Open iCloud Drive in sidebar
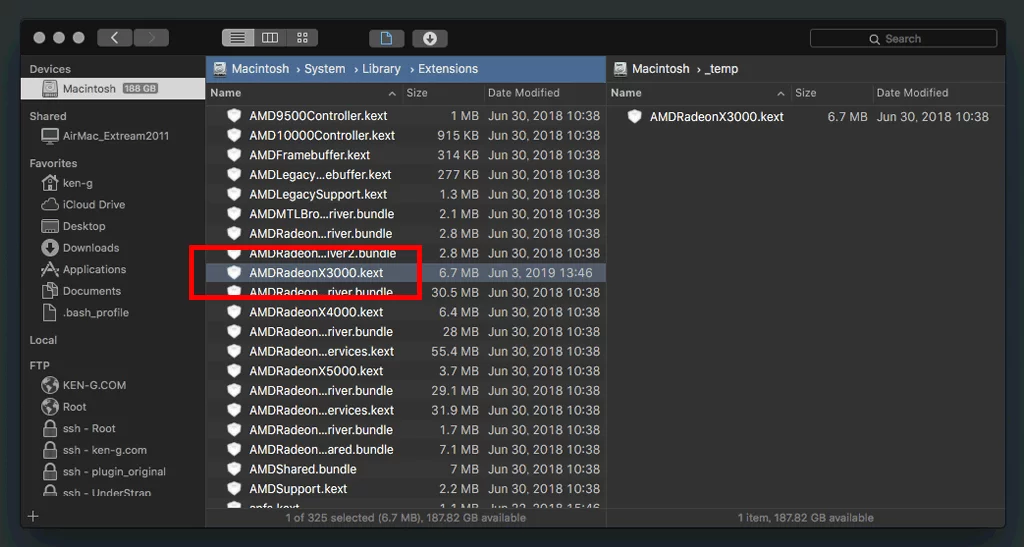The image size is (1024, 547). pos(83,204)
